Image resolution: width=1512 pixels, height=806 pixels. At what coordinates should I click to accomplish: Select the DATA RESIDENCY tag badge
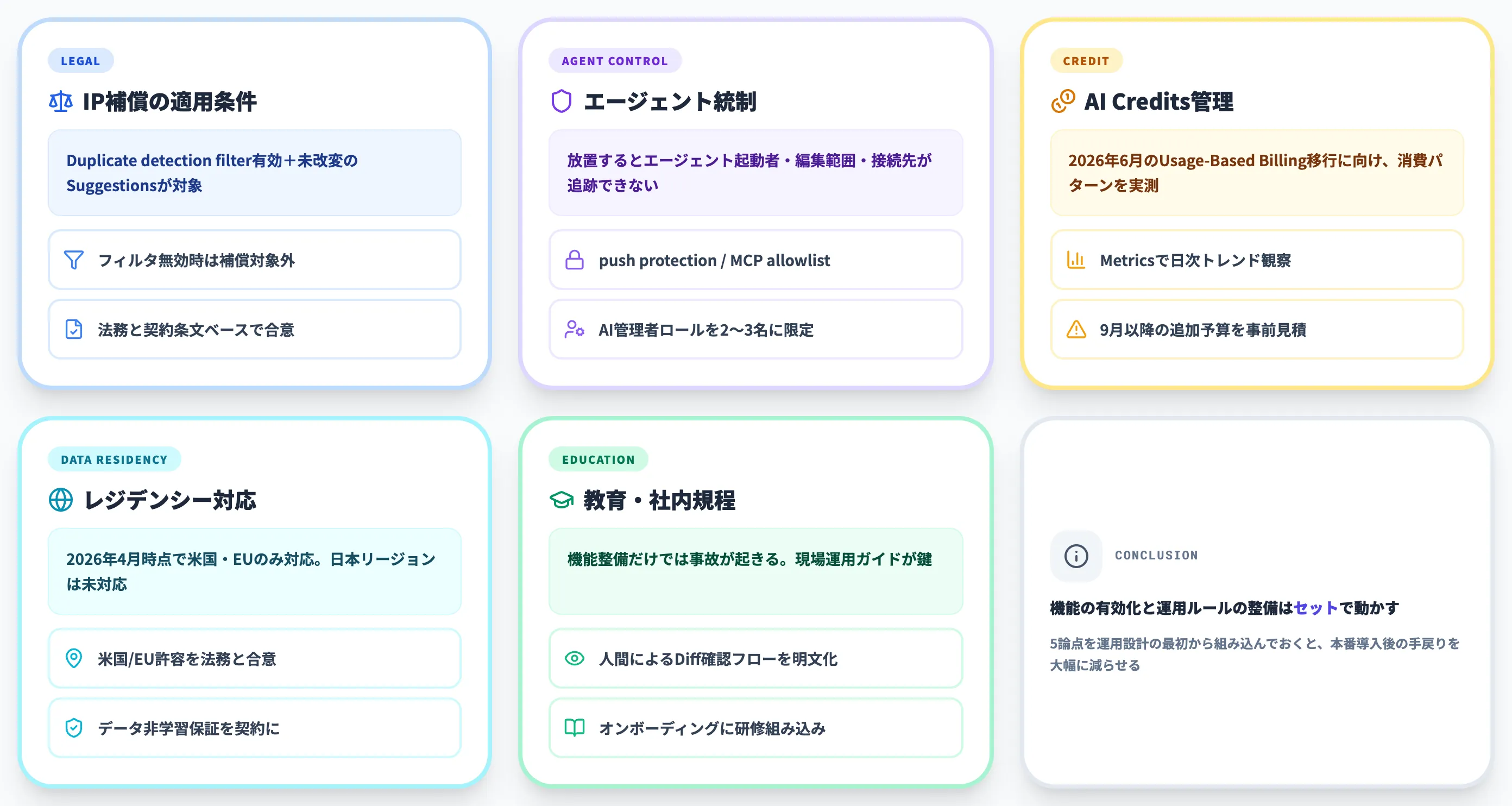point(114,459)
